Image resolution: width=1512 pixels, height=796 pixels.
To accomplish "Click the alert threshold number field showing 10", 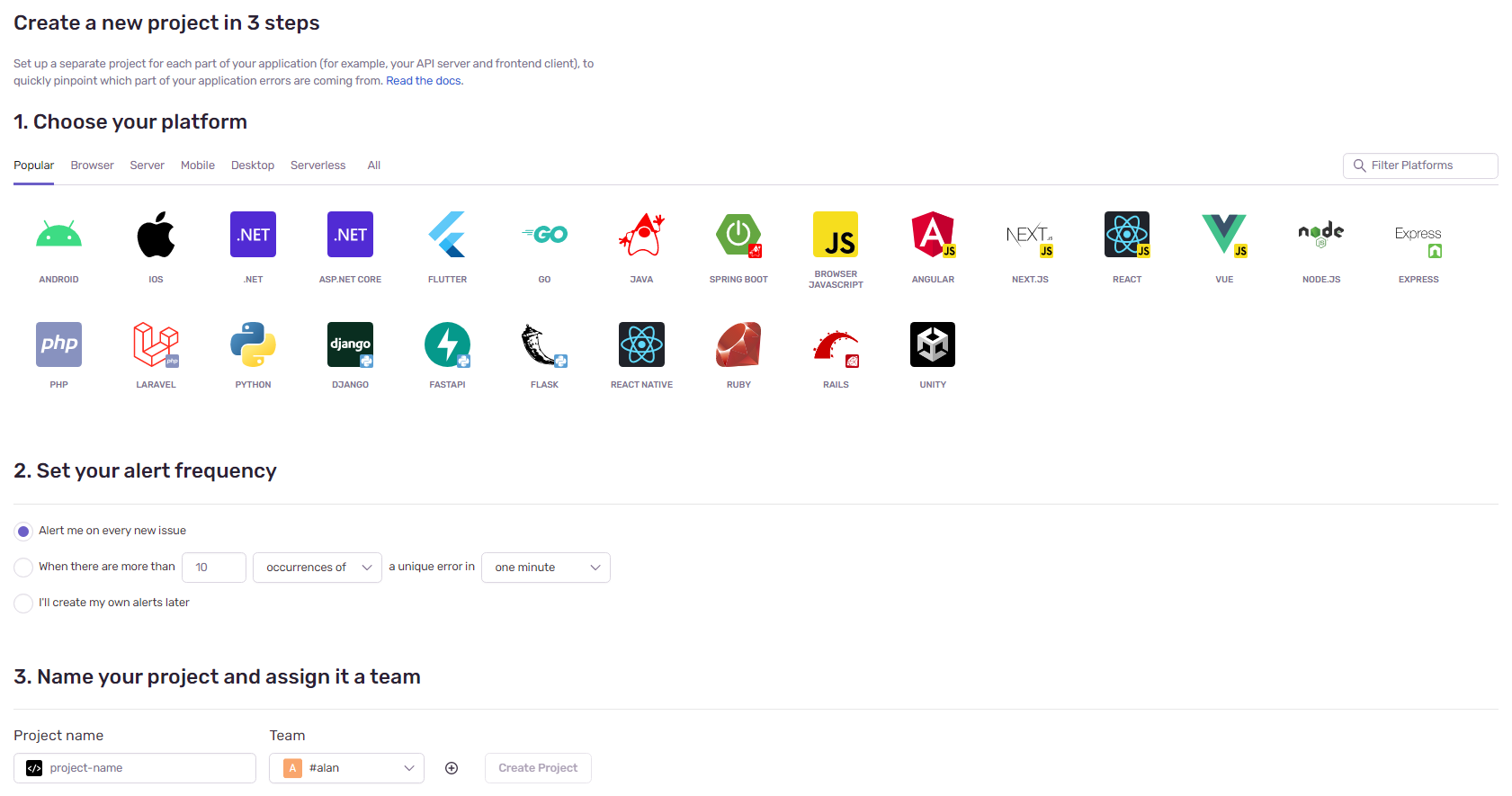I will tap(214, 568).
